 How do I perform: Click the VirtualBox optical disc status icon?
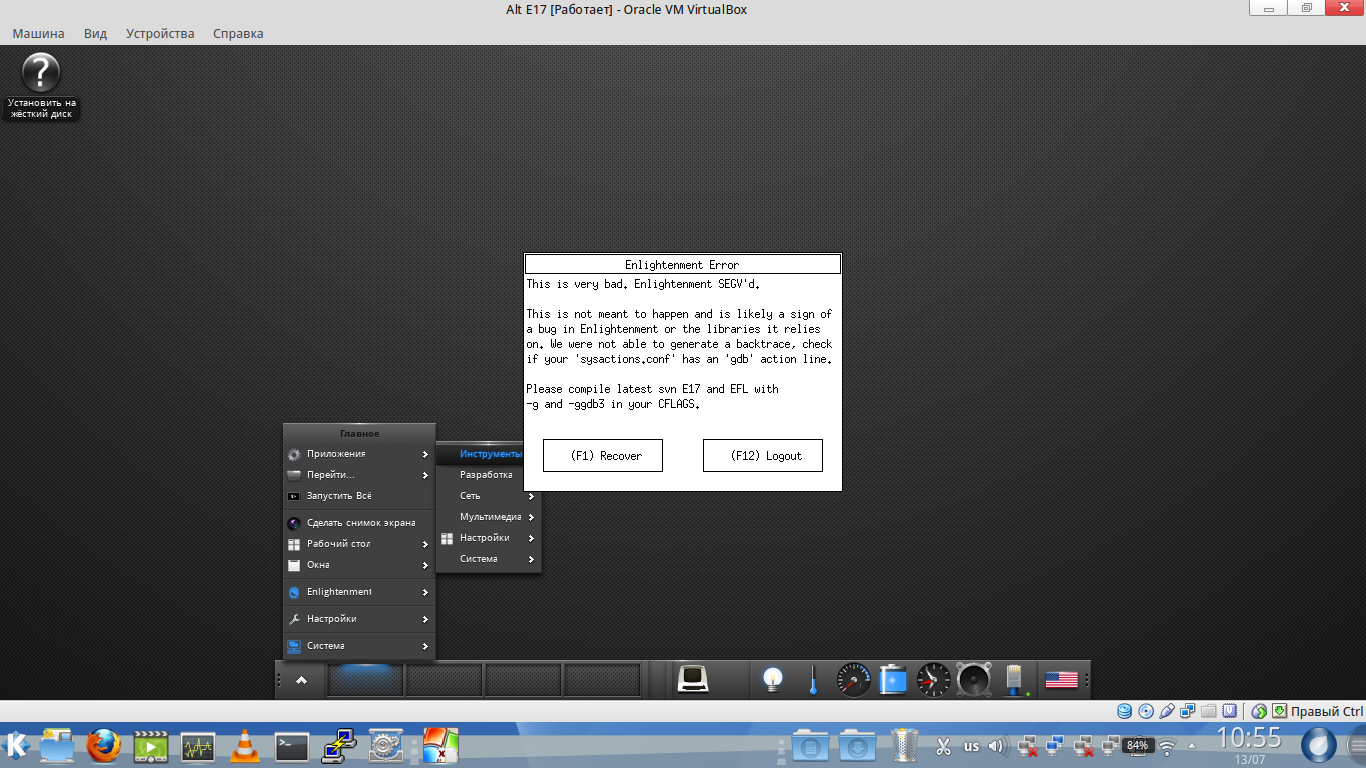point(1146,711)
